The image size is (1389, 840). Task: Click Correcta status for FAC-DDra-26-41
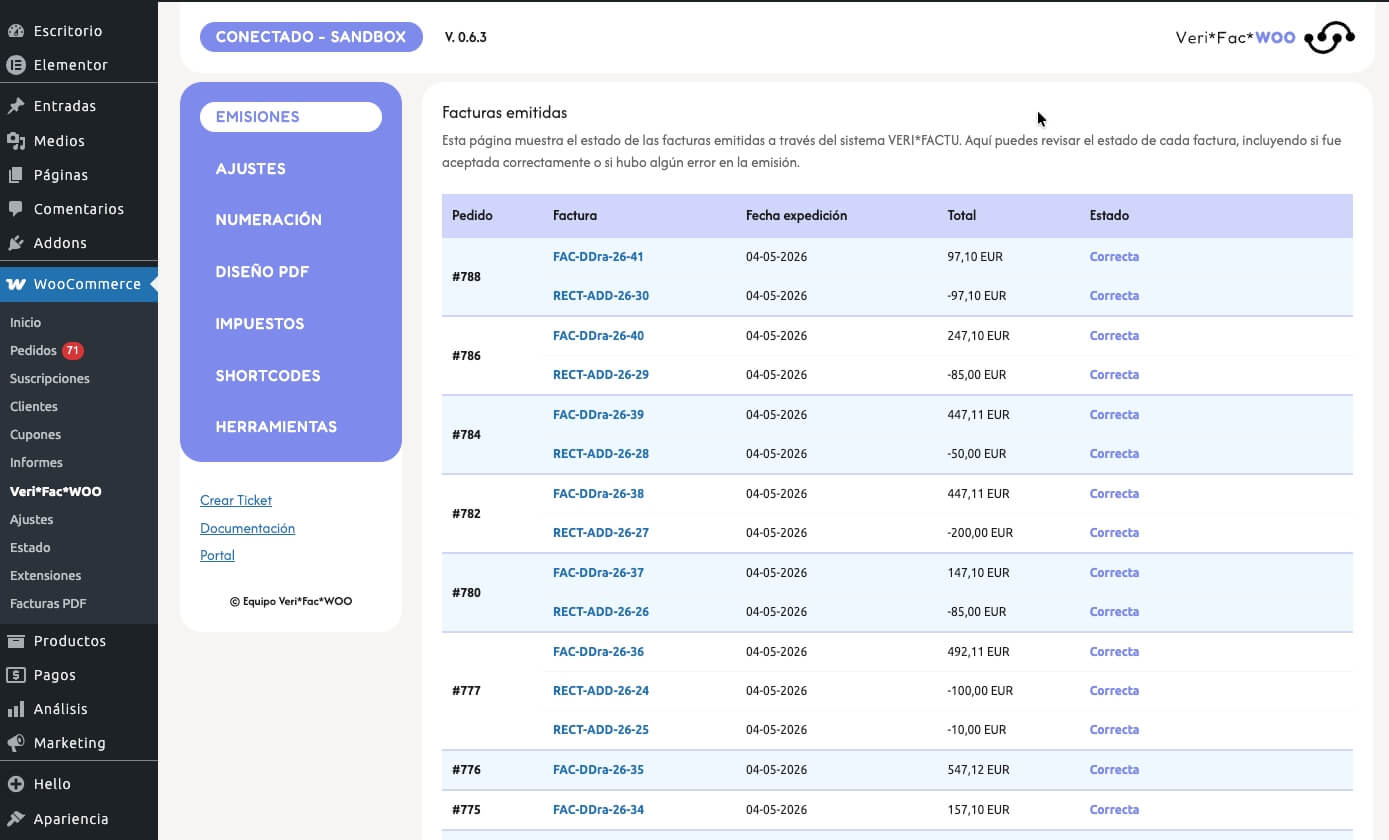(1114, 257)
